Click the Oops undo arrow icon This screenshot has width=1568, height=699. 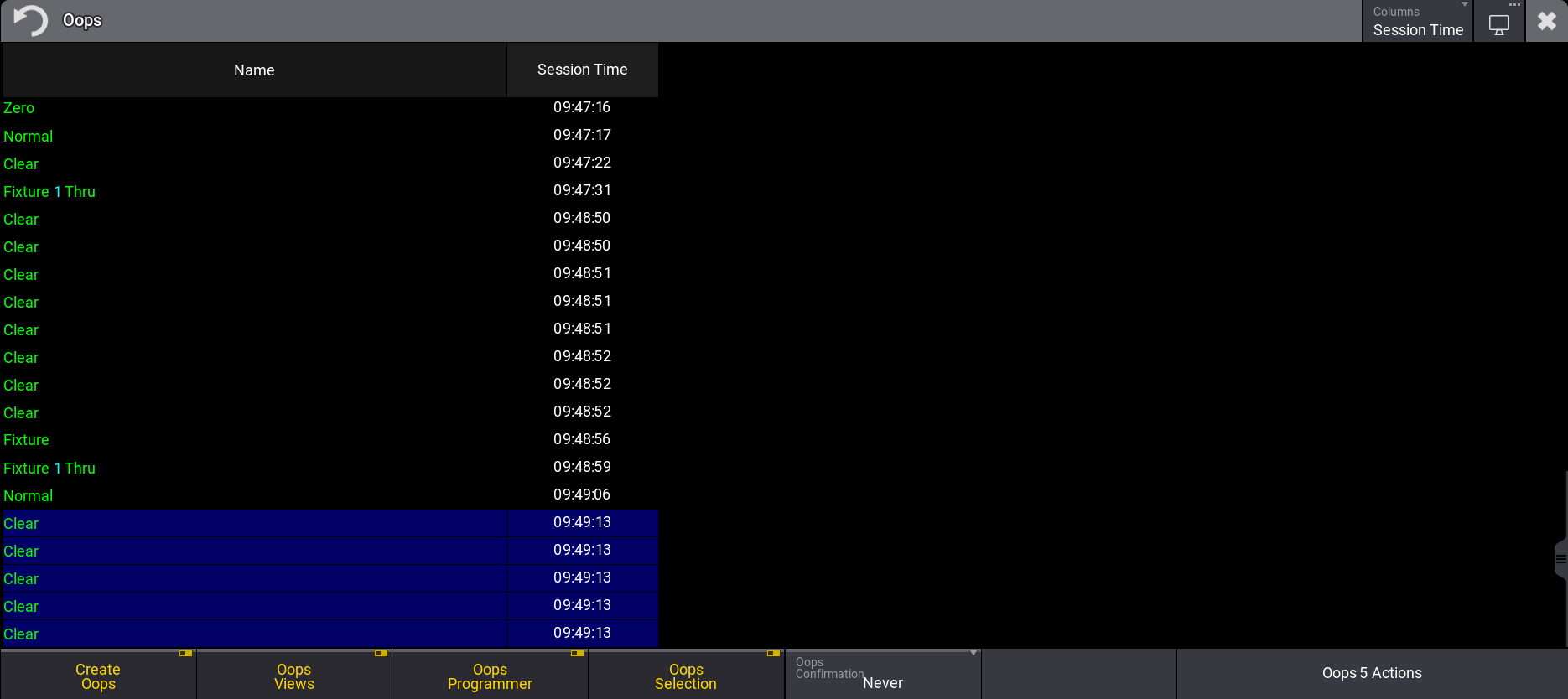coord(31,20)
